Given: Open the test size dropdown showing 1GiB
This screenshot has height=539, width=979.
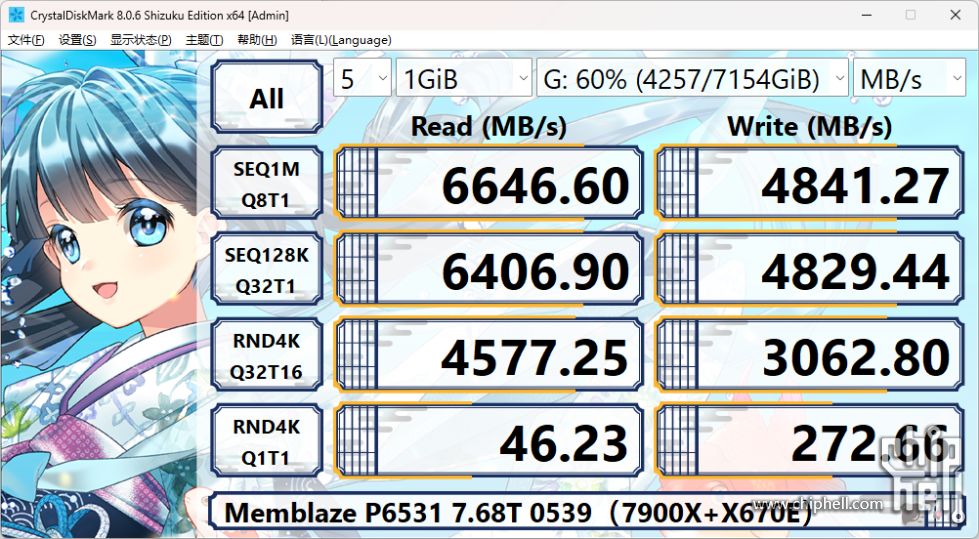Looking at the screenshot, I should (464, 78).
